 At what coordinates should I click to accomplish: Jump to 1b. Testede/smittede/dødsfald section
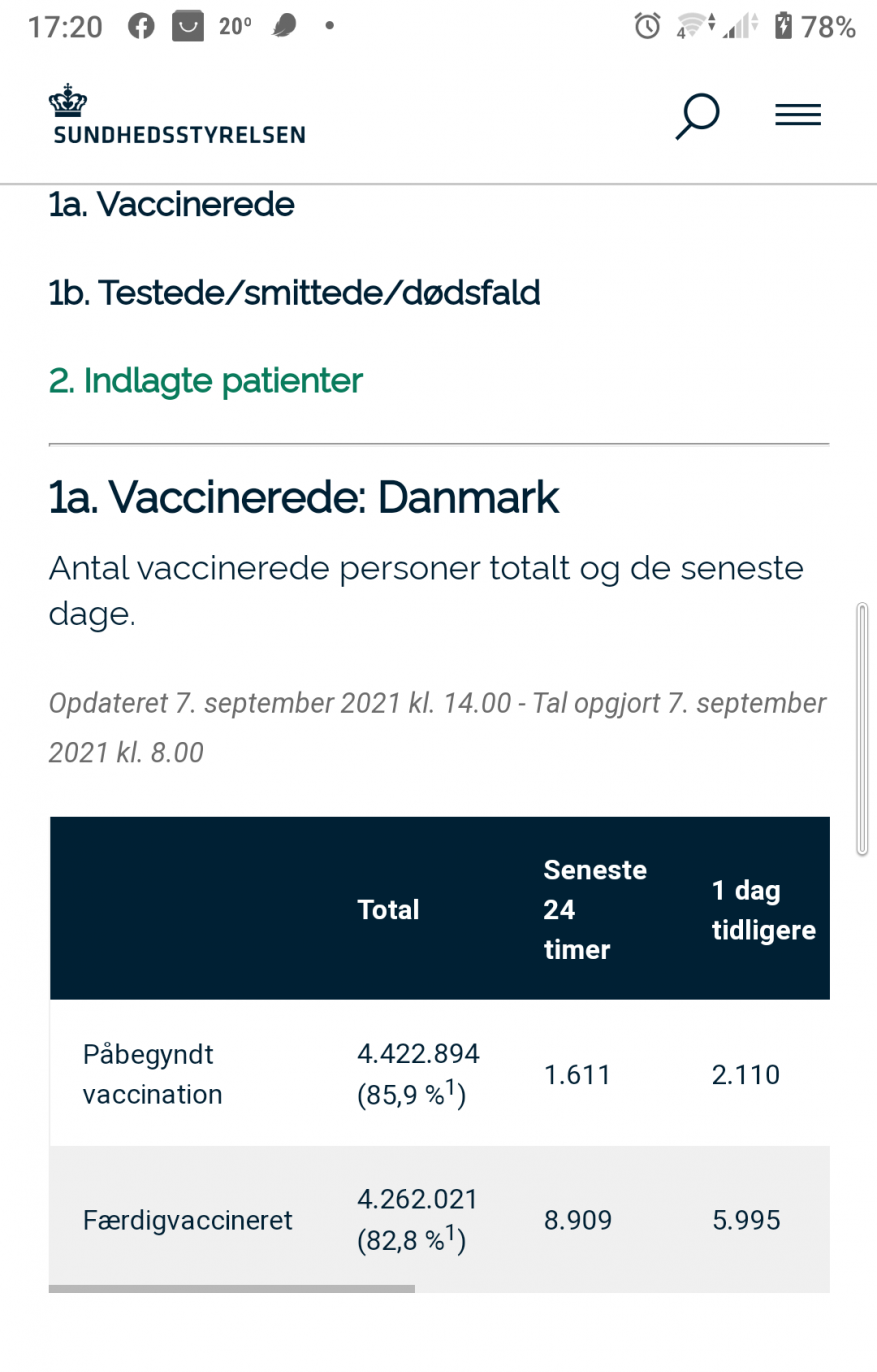click(294, 293)
